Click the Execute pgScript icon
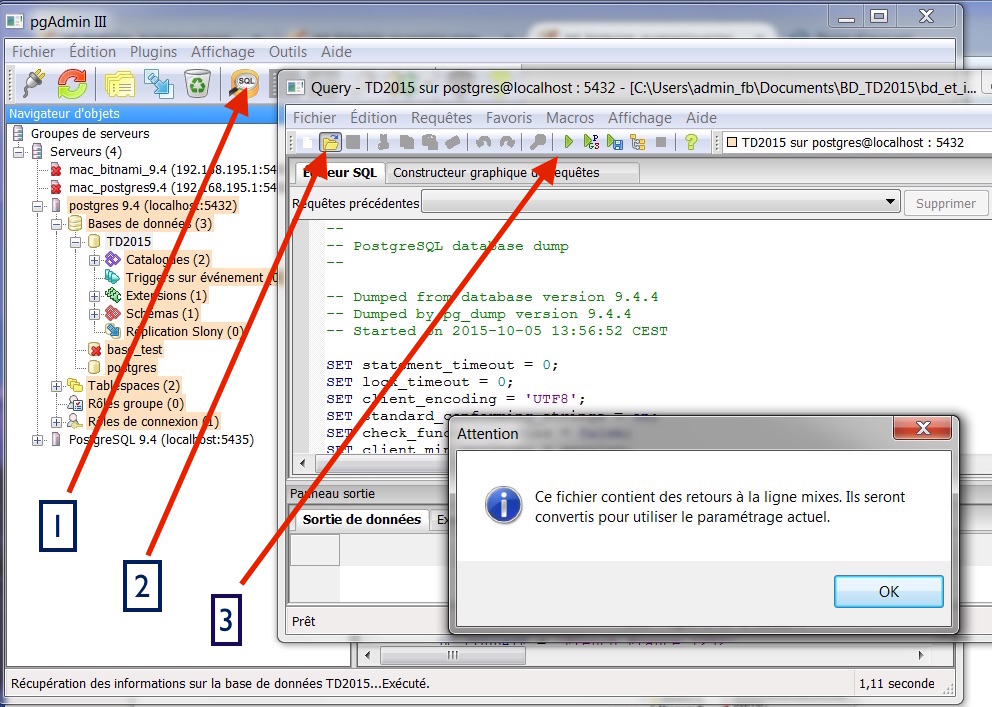This screenshot has width=992, height=707. point(592,142)
